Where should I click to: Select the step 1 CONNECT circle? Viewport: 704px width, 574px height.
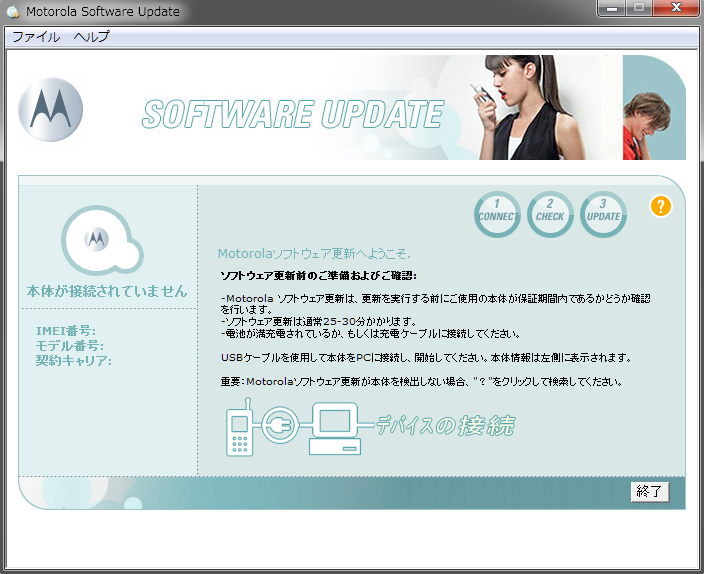pos(497,214)
